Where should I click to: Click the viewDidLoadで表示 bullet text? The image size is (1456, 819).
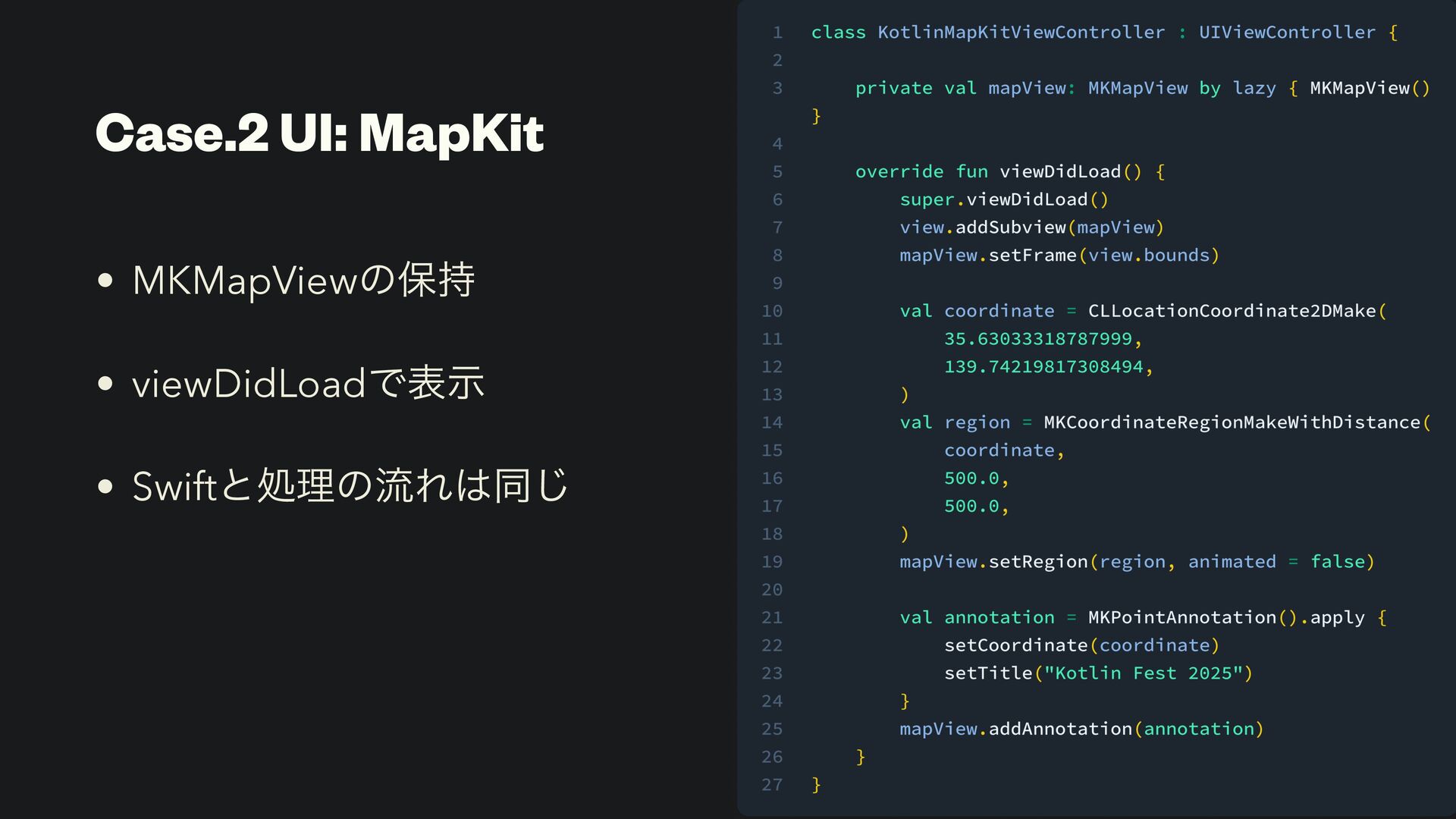tap(308, 383)
